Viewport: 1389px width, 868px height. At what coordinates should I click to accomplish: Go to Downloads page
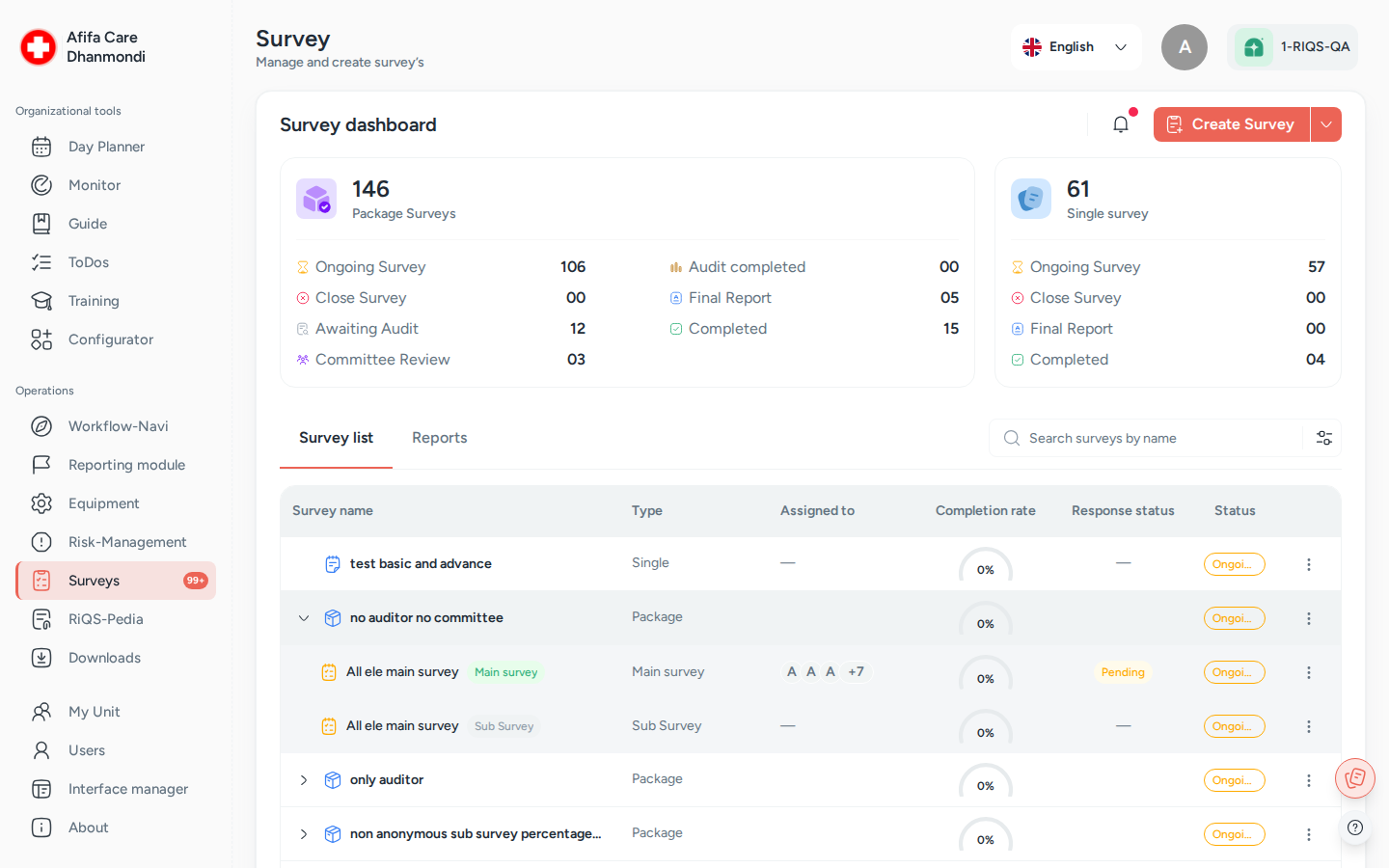coord(116,658)
